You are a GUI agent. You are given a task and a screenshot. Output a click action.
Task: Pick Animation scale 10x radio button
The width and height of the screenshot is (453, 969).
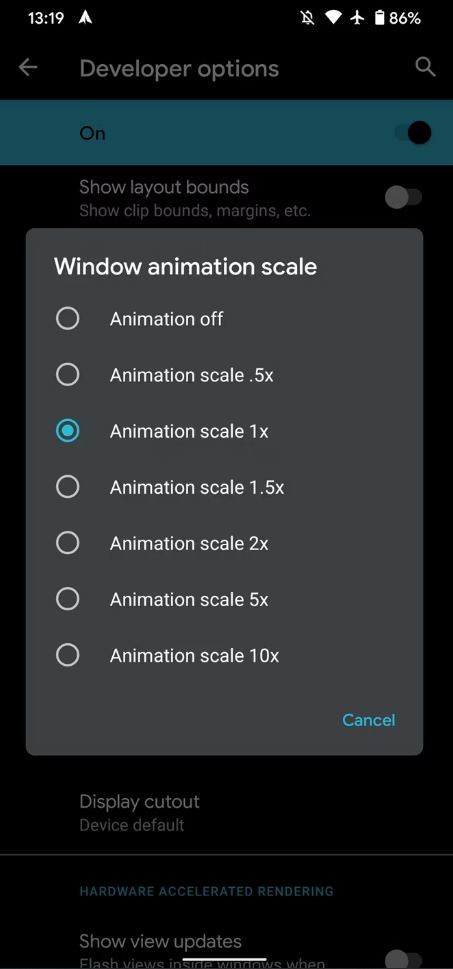[x=67, y=655]
